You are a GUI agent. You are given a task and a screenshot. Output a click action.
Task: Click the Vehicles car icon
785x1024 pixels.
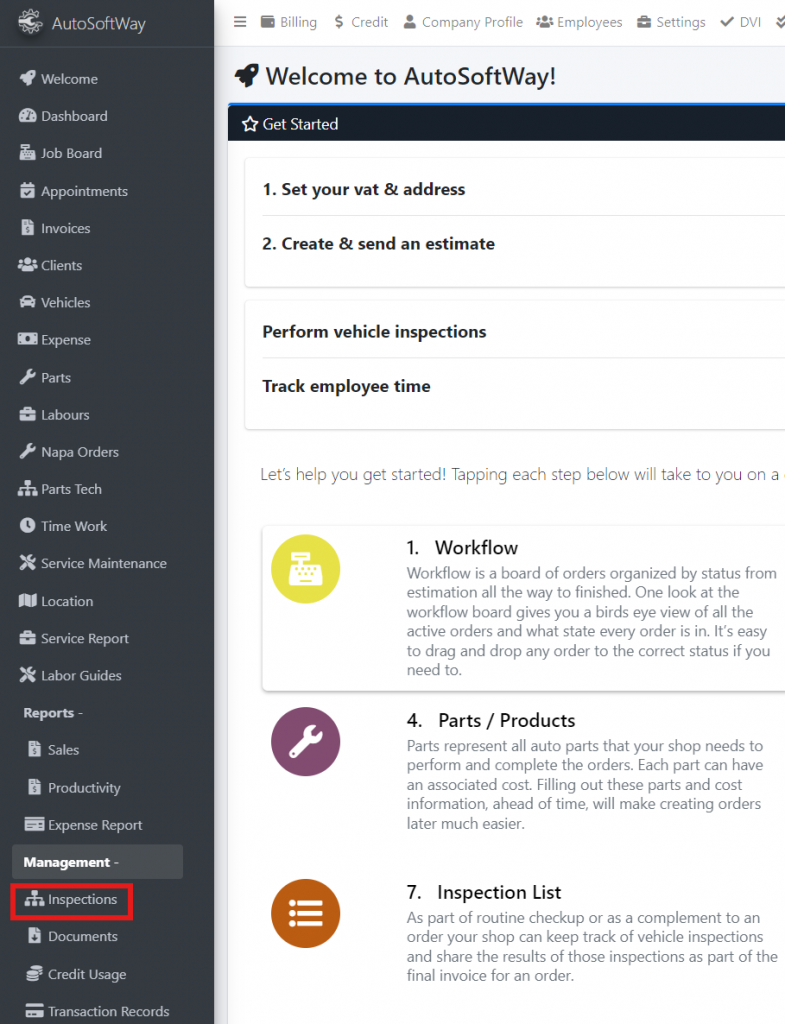coord(27,302)
